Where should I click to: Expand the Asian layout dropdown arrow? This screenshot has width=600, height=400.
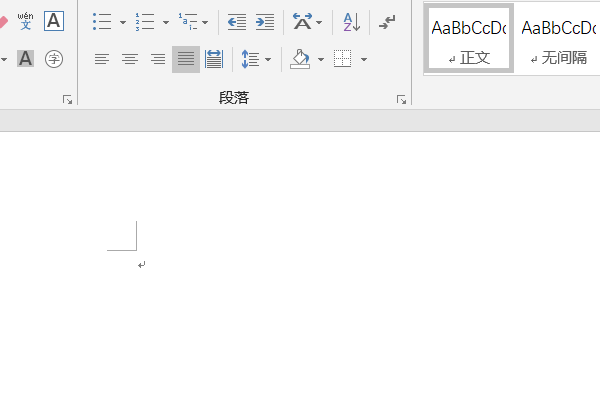tap(319, 22)
